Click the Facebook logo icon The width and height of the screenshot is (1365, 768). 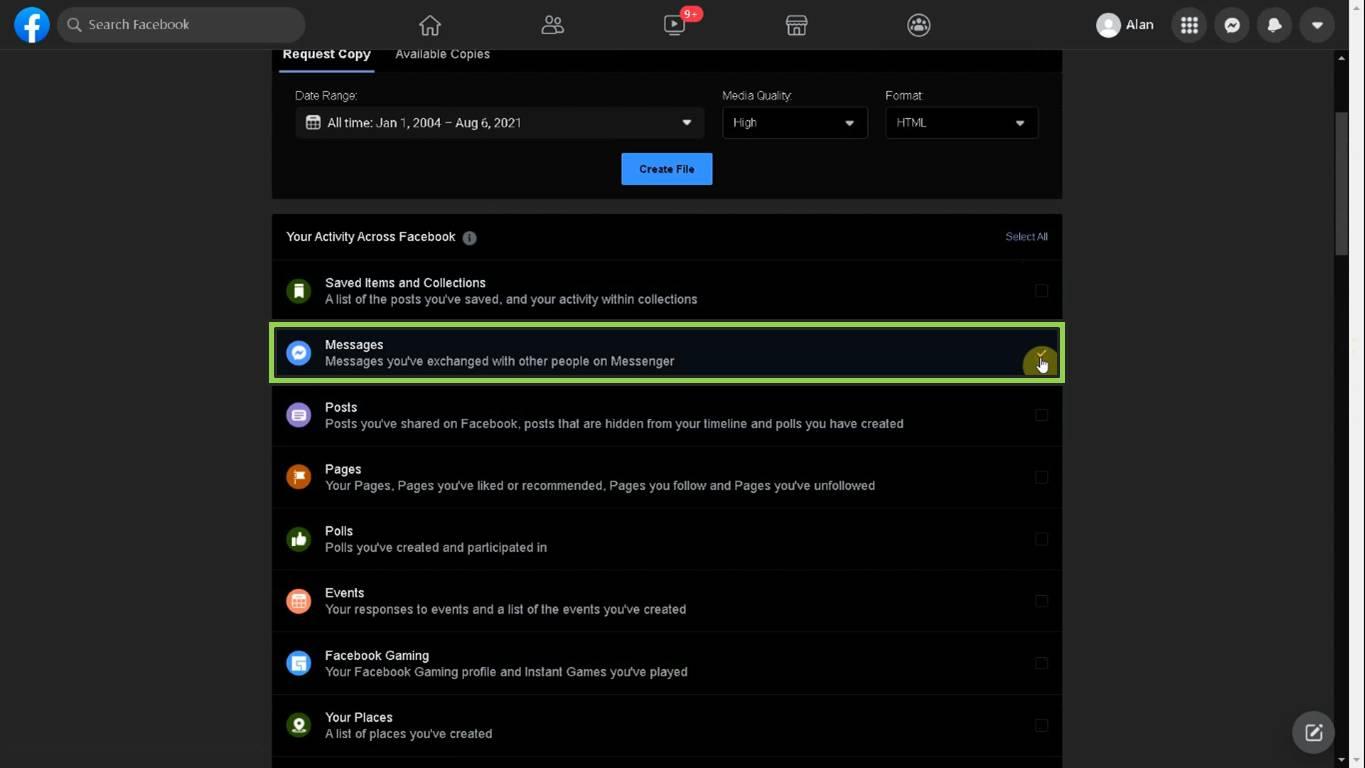32,25
